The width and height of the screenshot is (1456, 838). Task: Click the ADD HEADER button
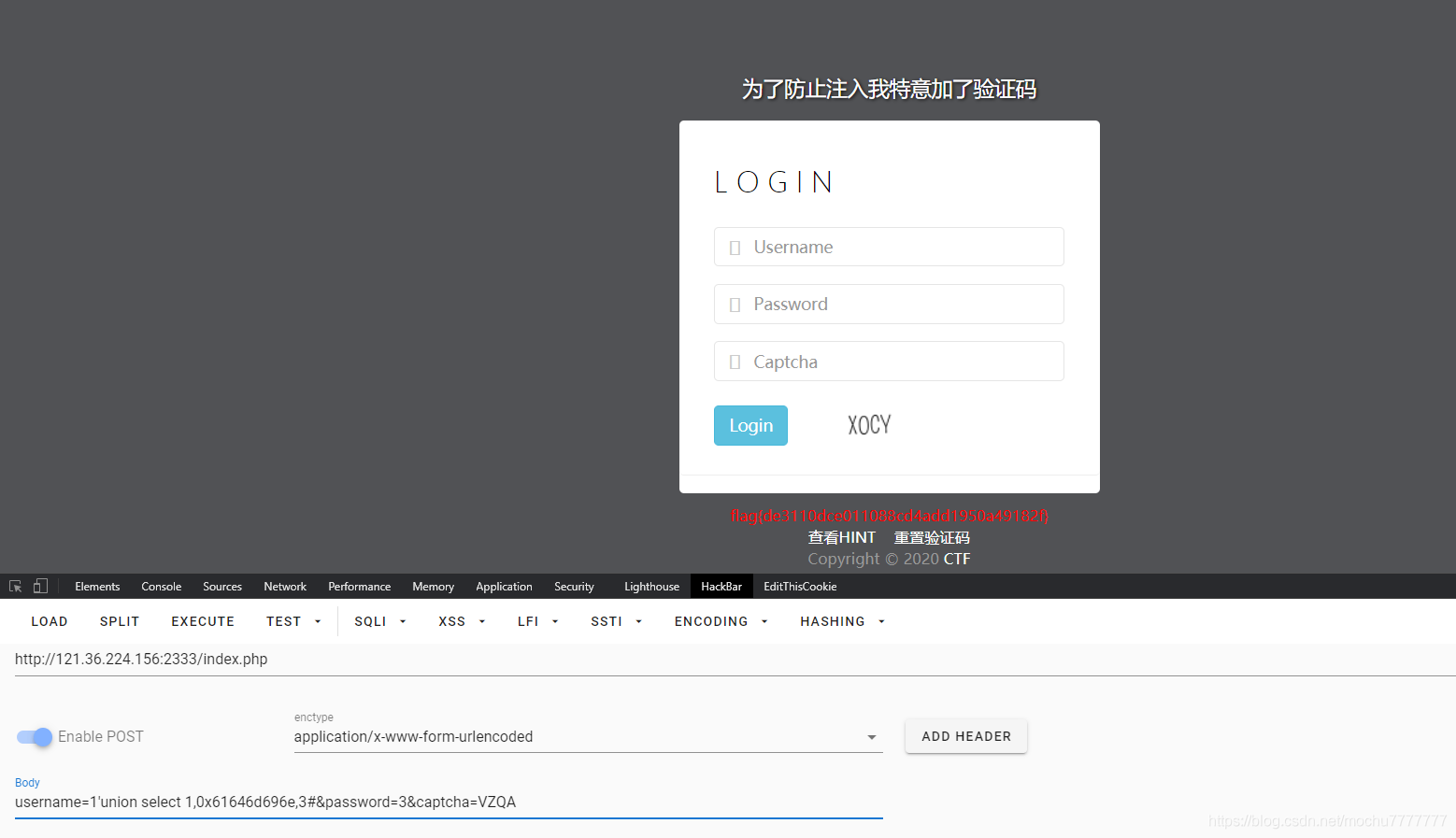[966, 736]
